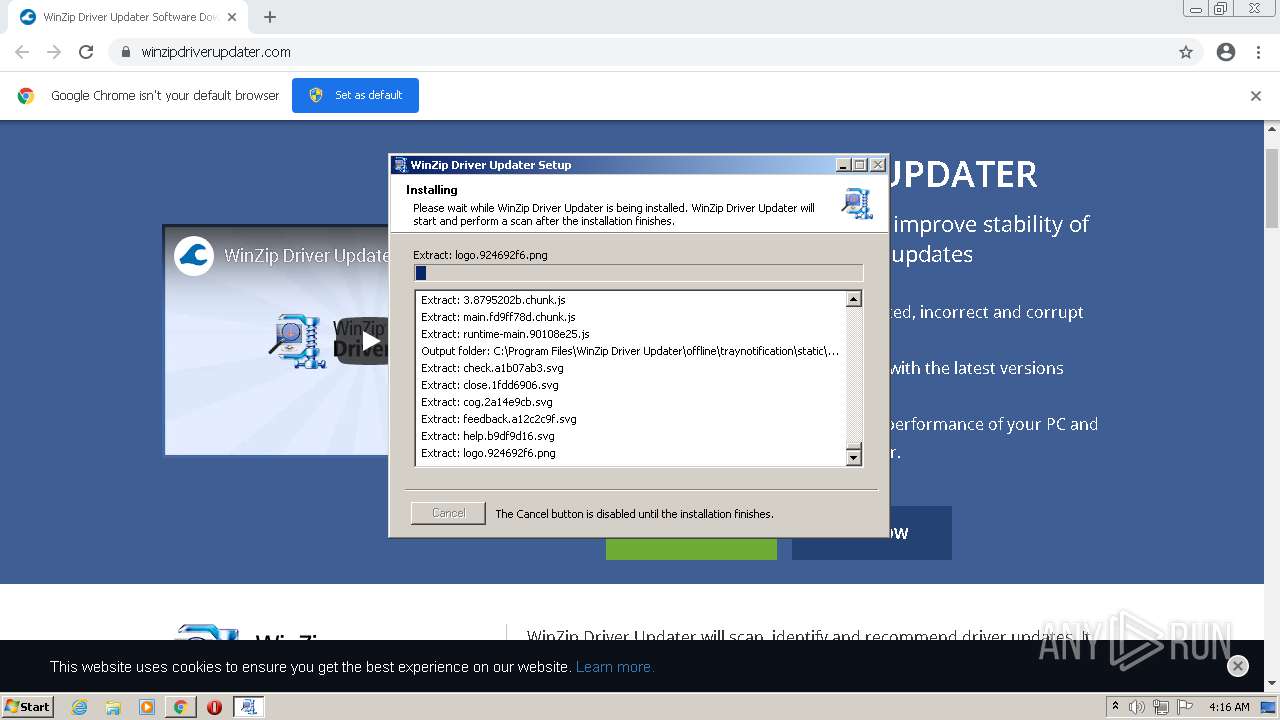Click the red security icon in taskbar

point(214,707)
